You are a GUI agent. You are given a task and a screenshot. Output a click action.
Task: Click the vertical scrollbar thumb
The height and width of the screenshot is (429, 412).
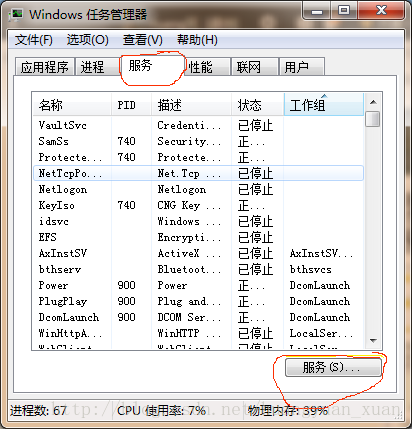coord(373,119)
